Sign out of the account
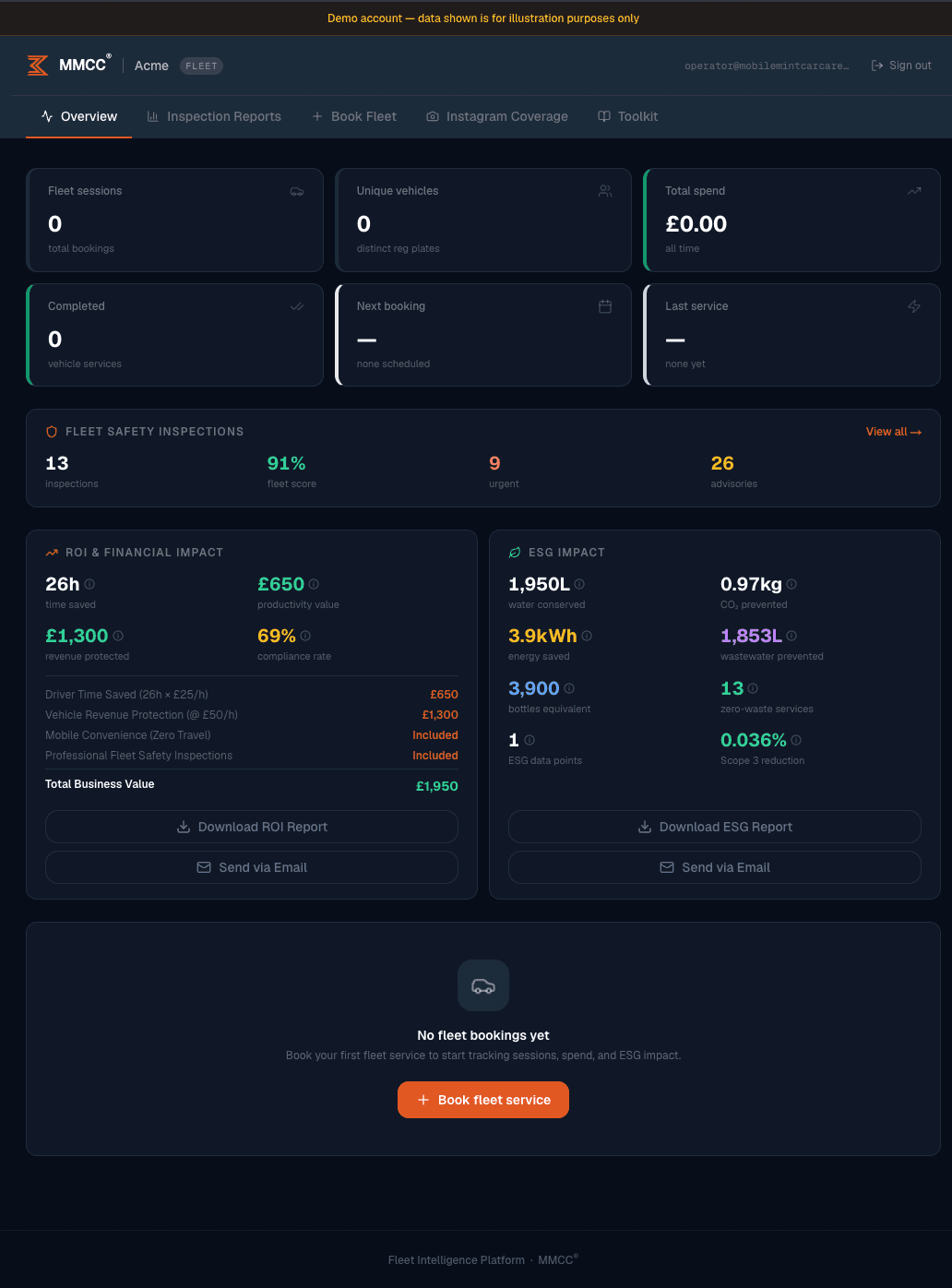The width and height of the screenshot is (952, 1288). click(x=901, y=66)
